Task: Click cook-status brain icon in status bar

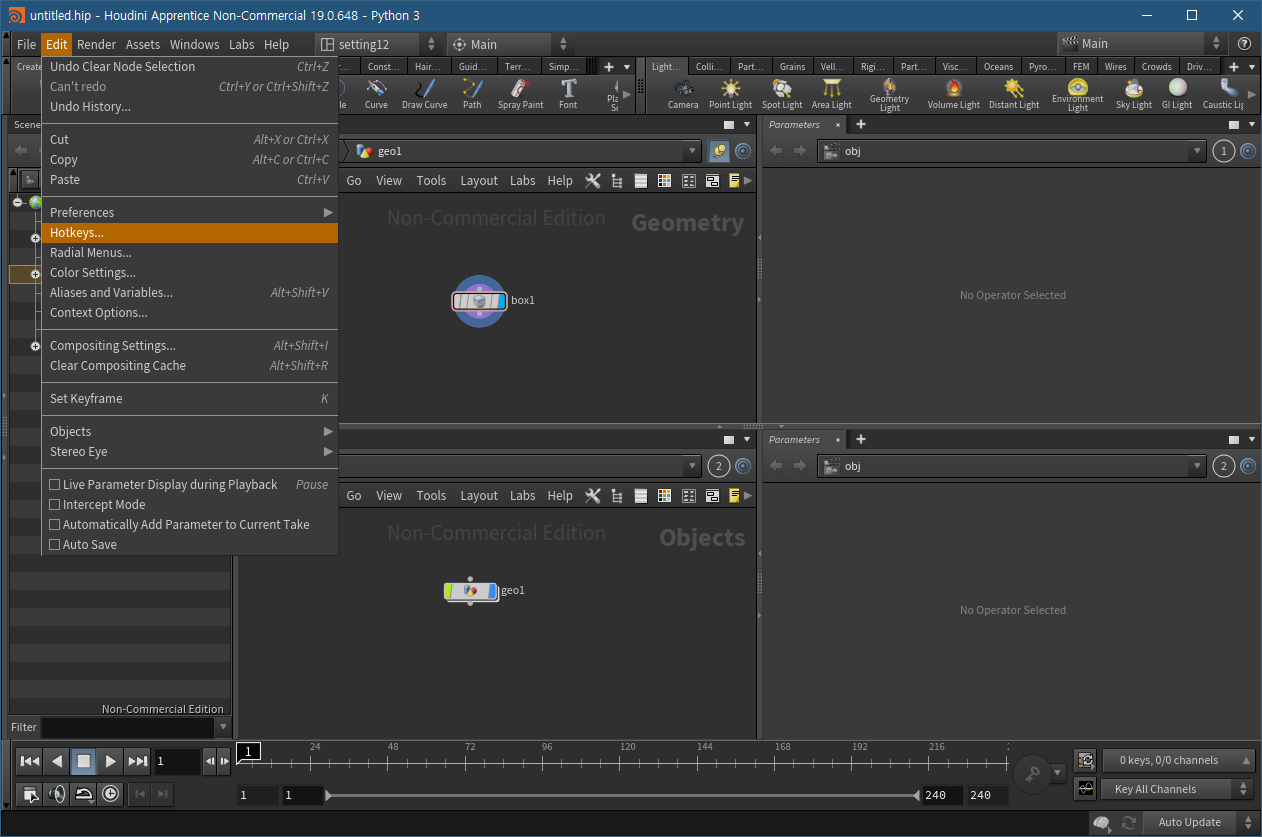Action: click(1101, 822)
